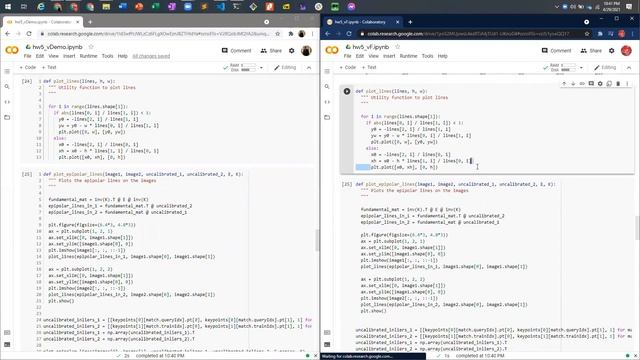Open code snippets in hw5_vf sidebar
Screen dimensions: 640x360
click(327, 102)
